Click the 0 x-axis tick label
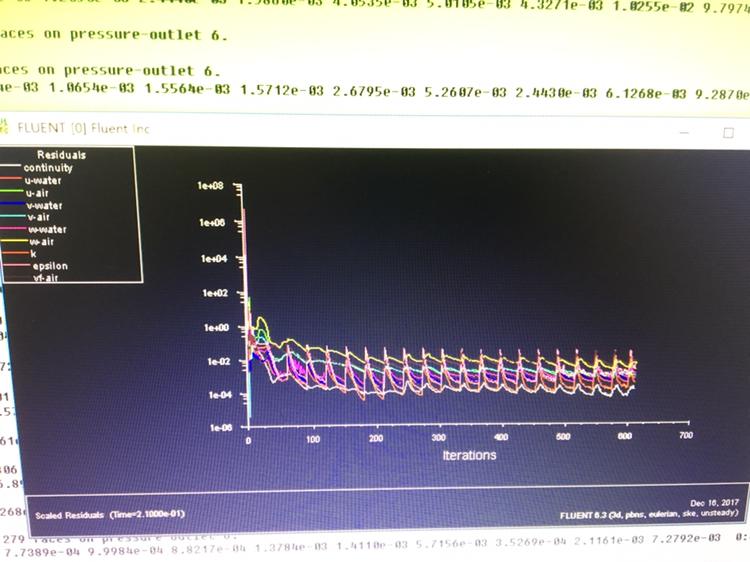Screen dimensions: 750x562 pos(248,441)
